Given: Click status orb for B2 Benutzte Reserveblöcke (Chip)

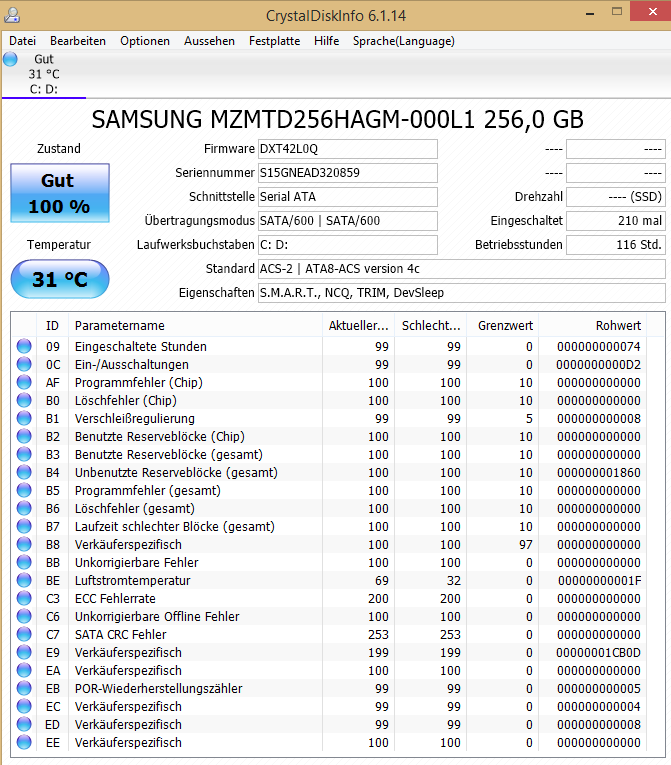Looking at the screenshot, I should pos(24,436).
